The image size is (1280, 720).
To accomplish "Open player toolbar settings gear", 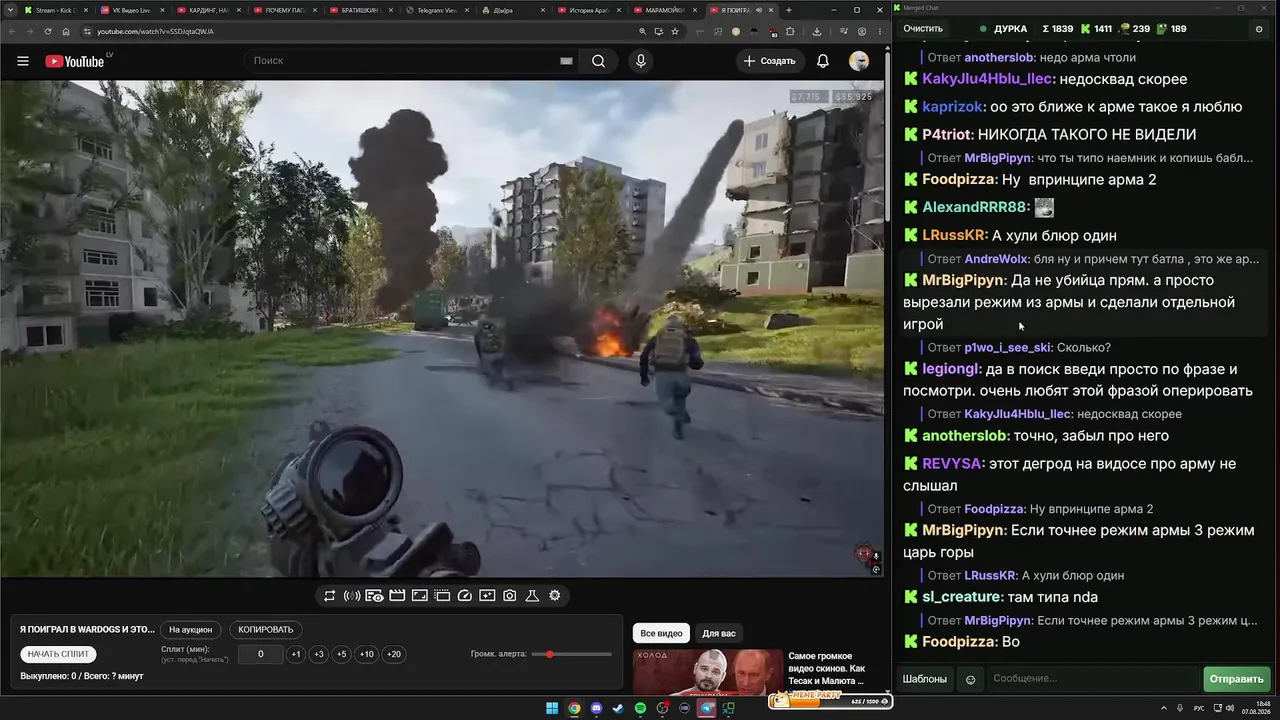I will click(555, 596).
